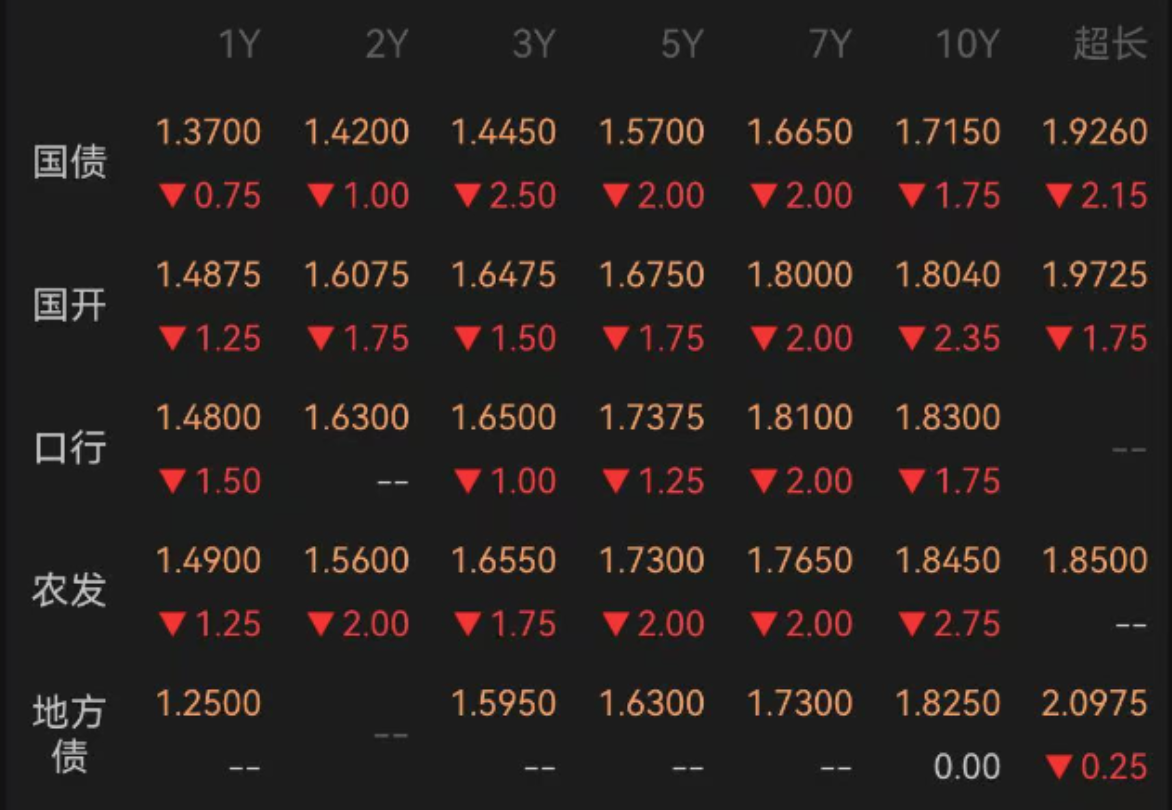Click the 口行 5Y yield 1.7375

pyautogui.click(x=652, y=417)
